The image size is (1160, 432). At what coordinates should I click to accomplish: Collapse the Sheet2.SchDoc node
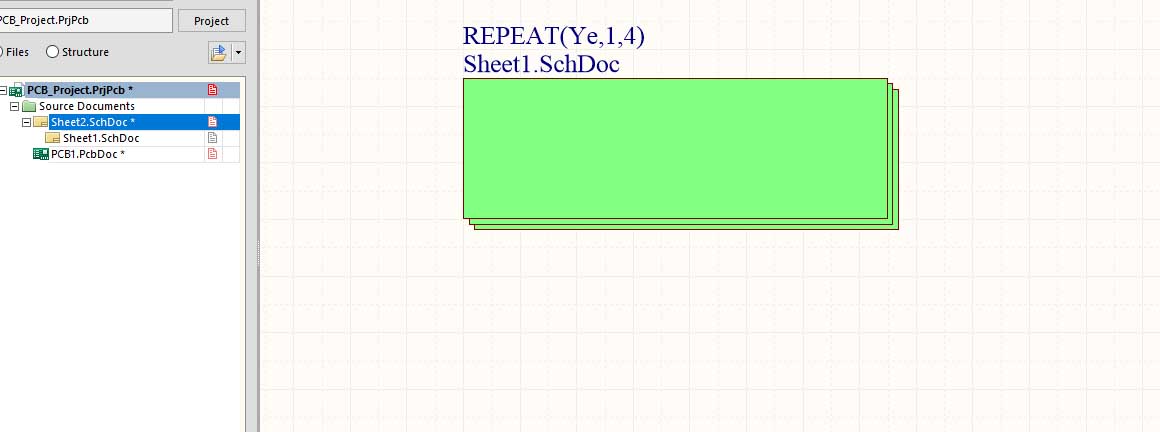(27, 122)
